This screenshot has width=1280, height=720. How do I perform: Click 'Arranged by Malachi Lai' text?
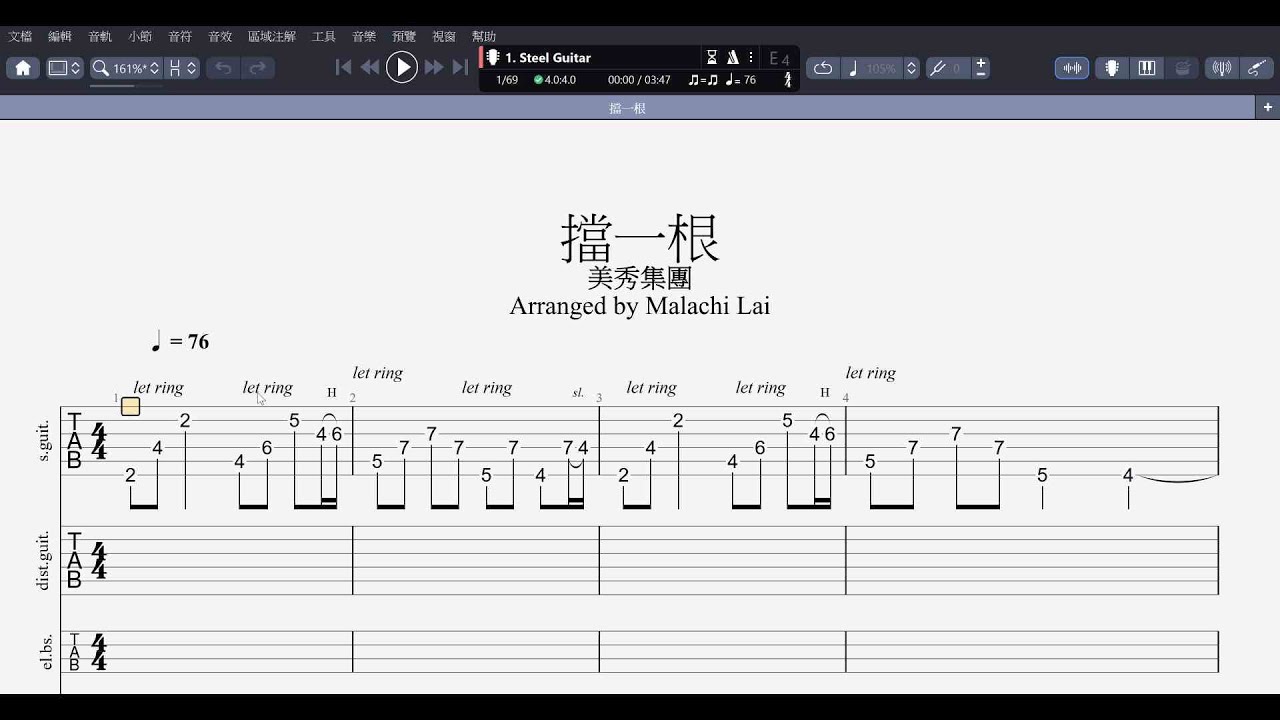pos(640,306)
